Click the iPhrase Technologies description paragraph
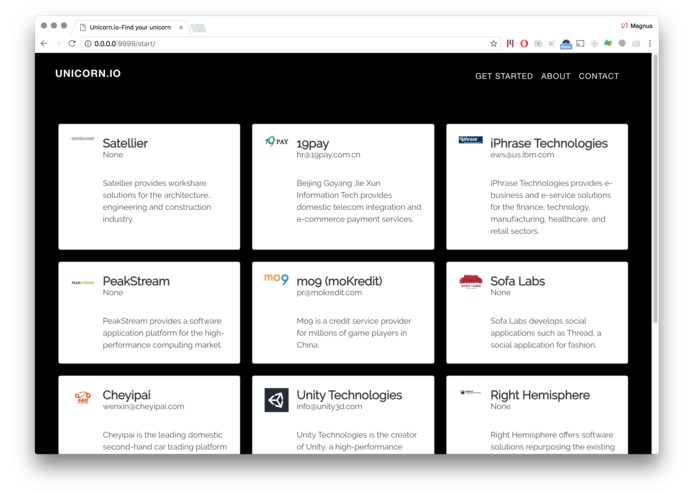The height and width of the screenshot is (494, 695). pyautogui.click(x=551, y=207)
